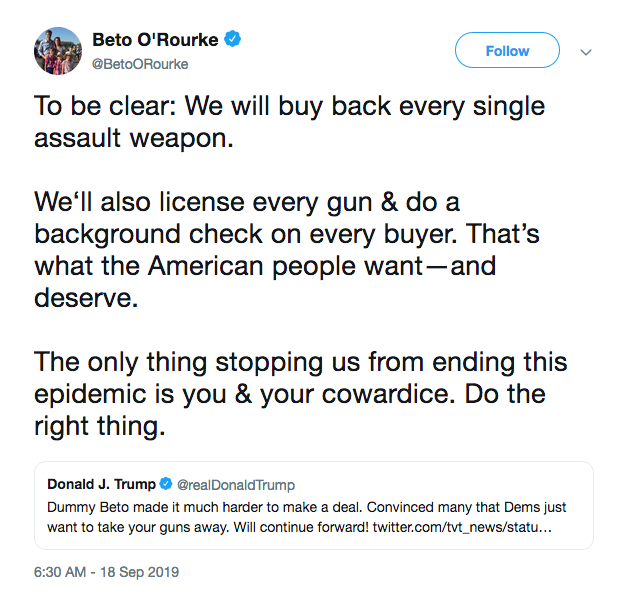The height and width of the screenshot is (592, 627).
Task: Open Beto O'Rourke's profile picture
Action: [x=58, y=51]
